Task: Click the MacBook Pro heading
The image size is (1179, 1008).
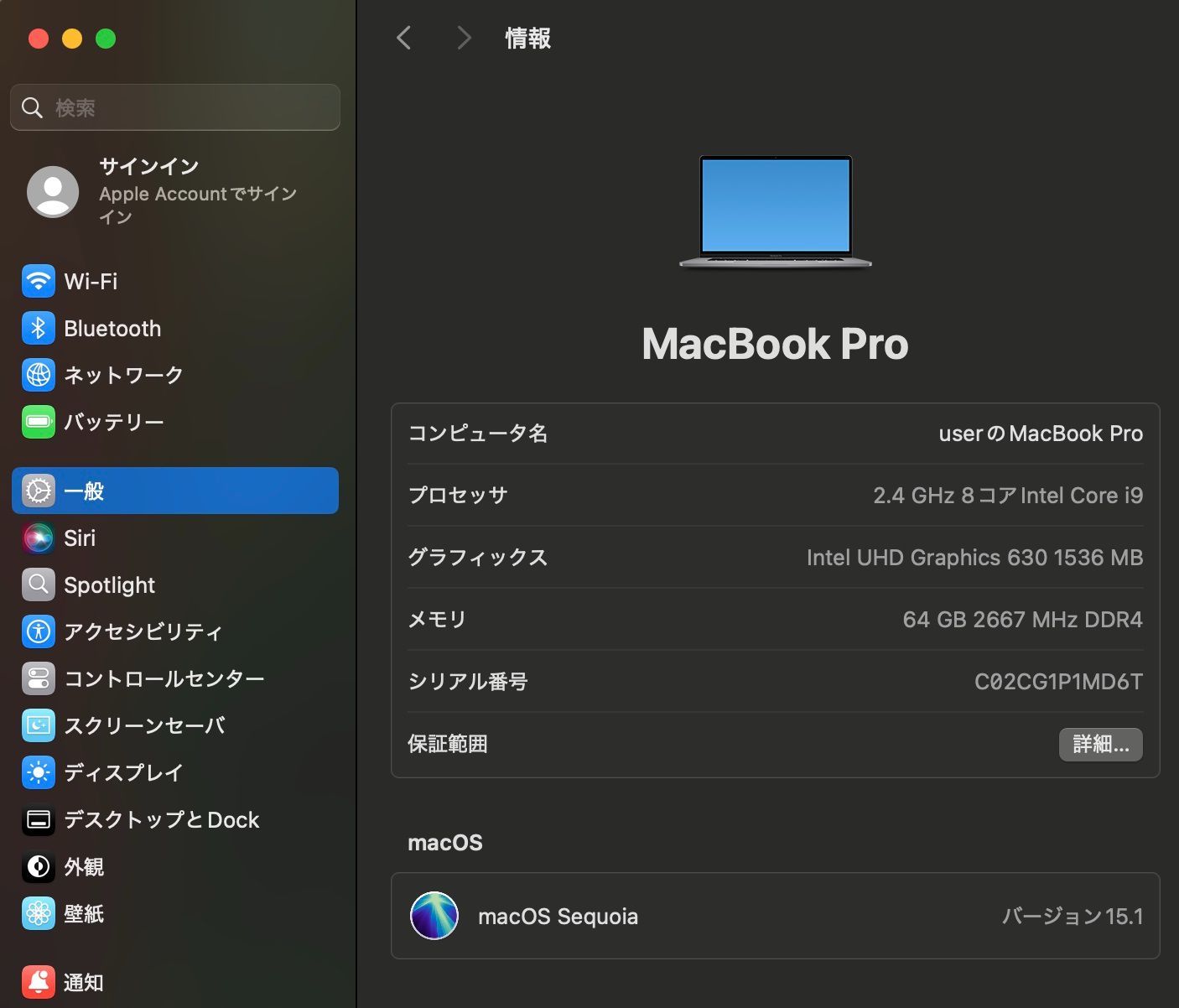Action: pos(775,344)
